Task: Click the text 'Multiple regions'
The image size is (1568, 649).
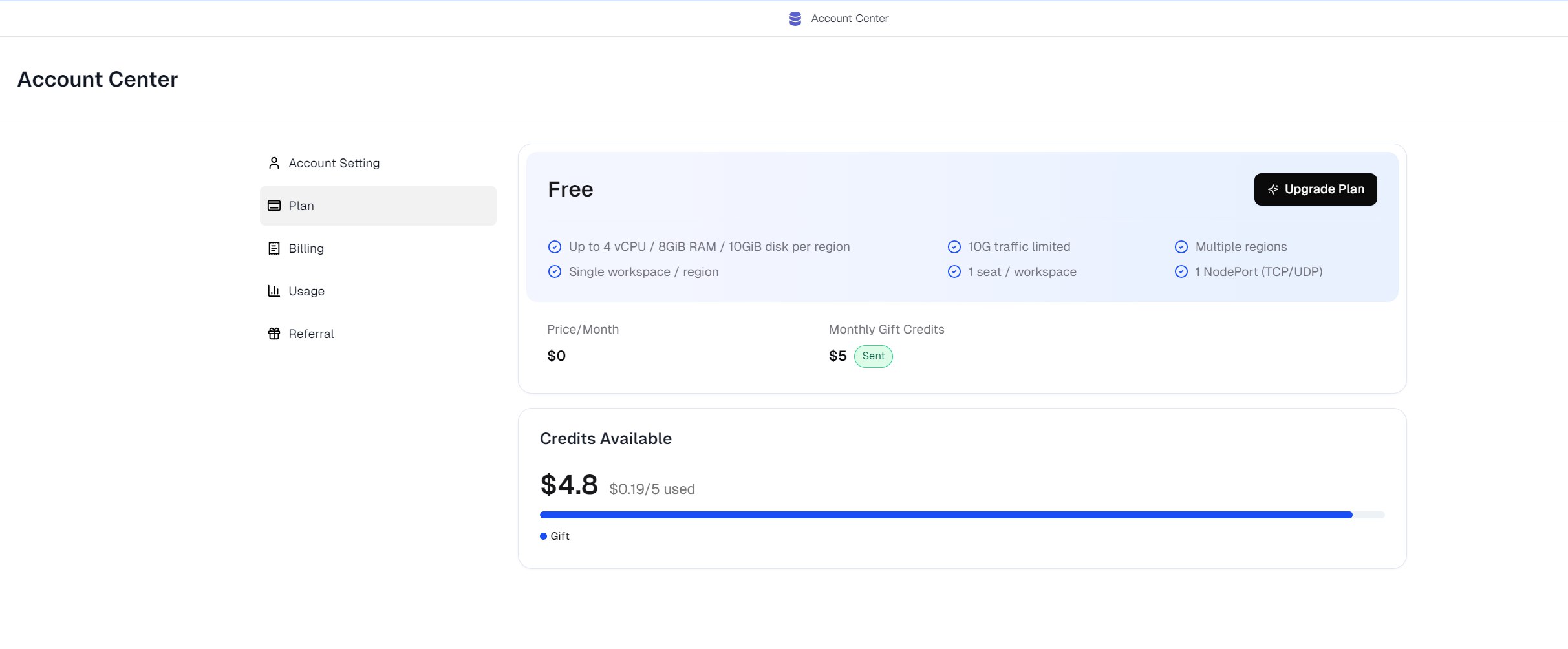Action: tap(1241, 247)
